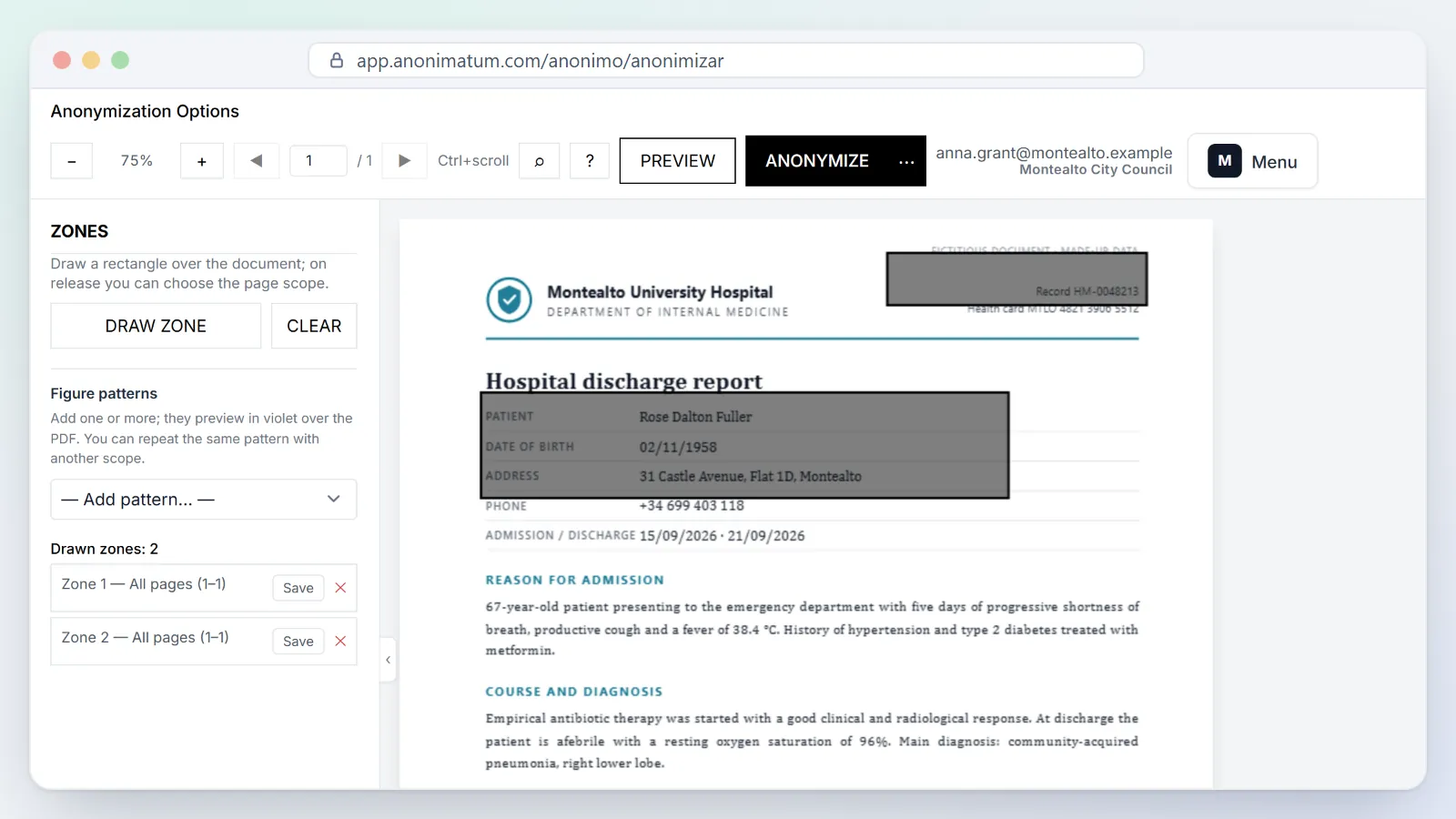Click the redacted zone over the record number

1017,278
